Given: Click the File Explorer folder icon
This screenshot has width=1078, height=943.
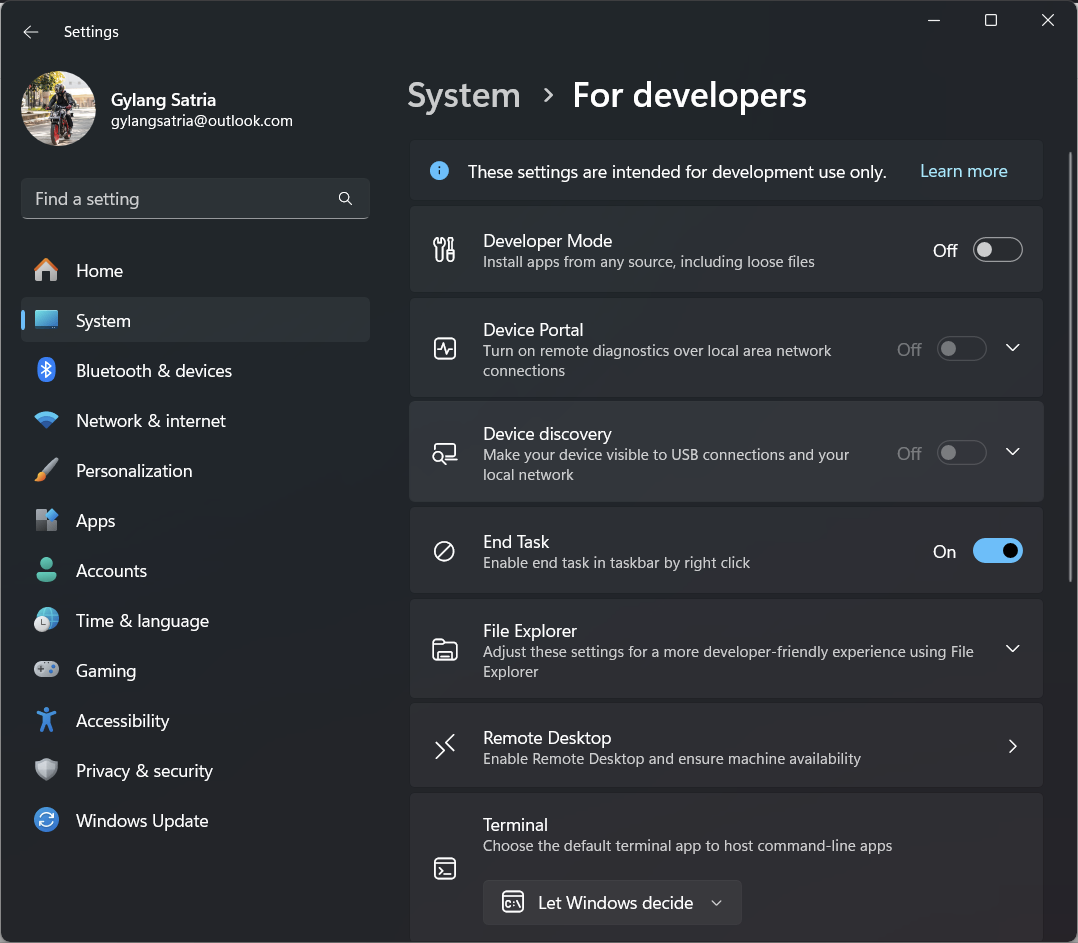Looking at the screenshot, I should click(445, 650).
